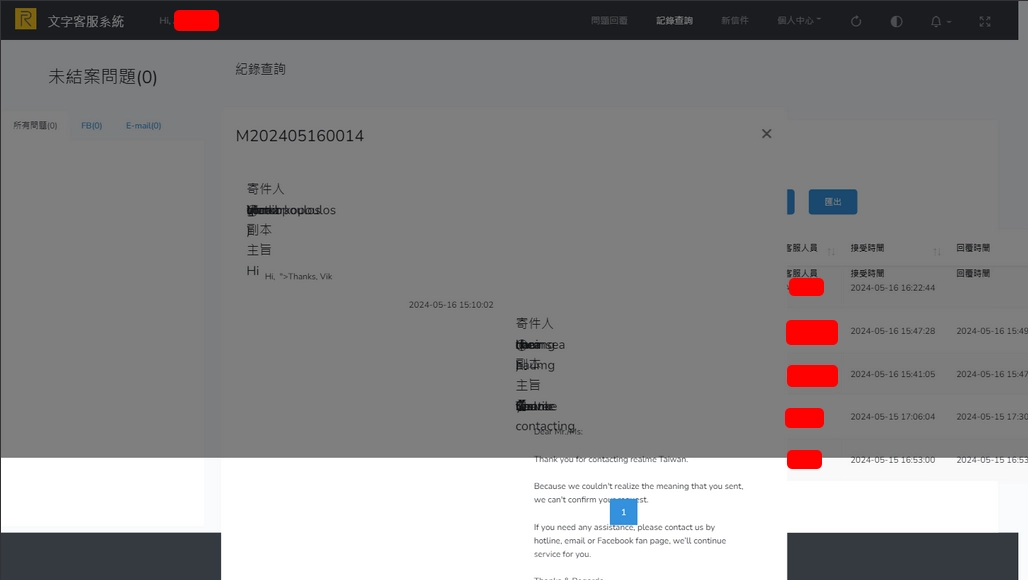Click the message timestamp 2024-05-16 15:10:02
The image size is (1028, 580).
(x=451, y=305)
